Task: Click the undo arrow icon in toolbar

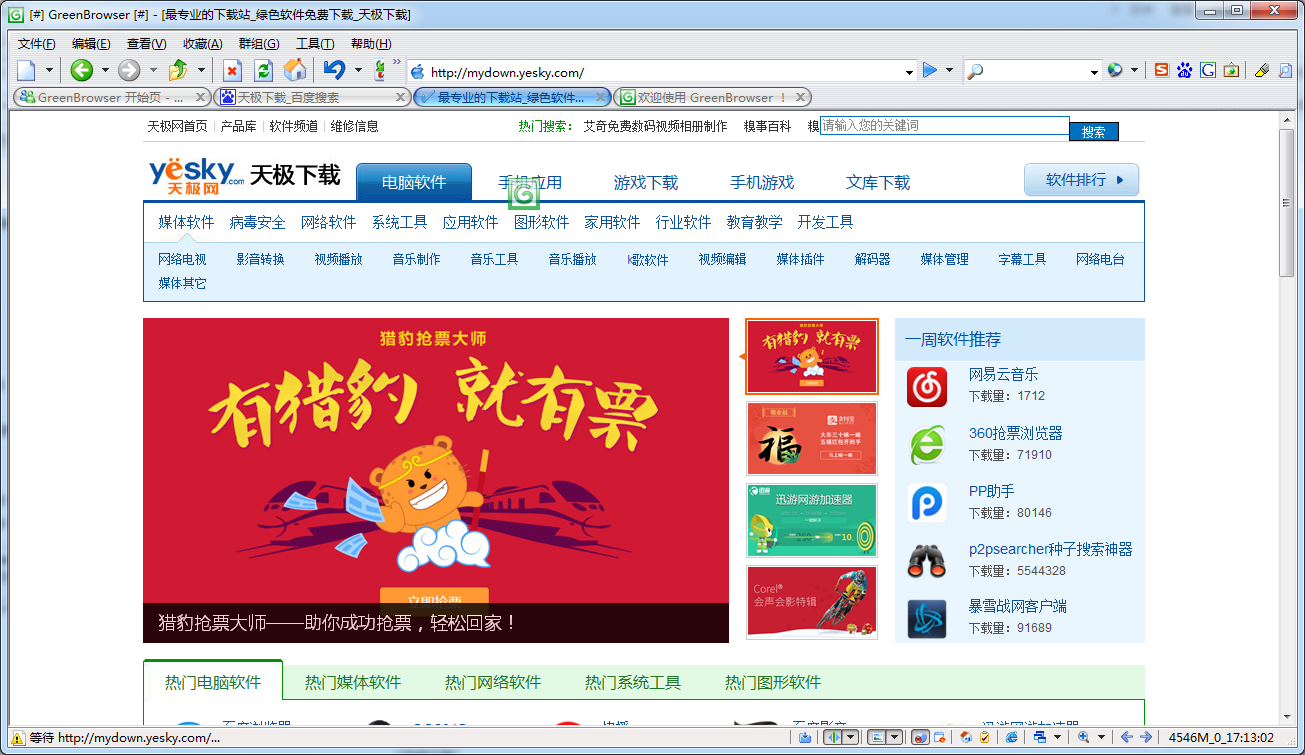Action: pyautogui.click(x=334, y=71)
